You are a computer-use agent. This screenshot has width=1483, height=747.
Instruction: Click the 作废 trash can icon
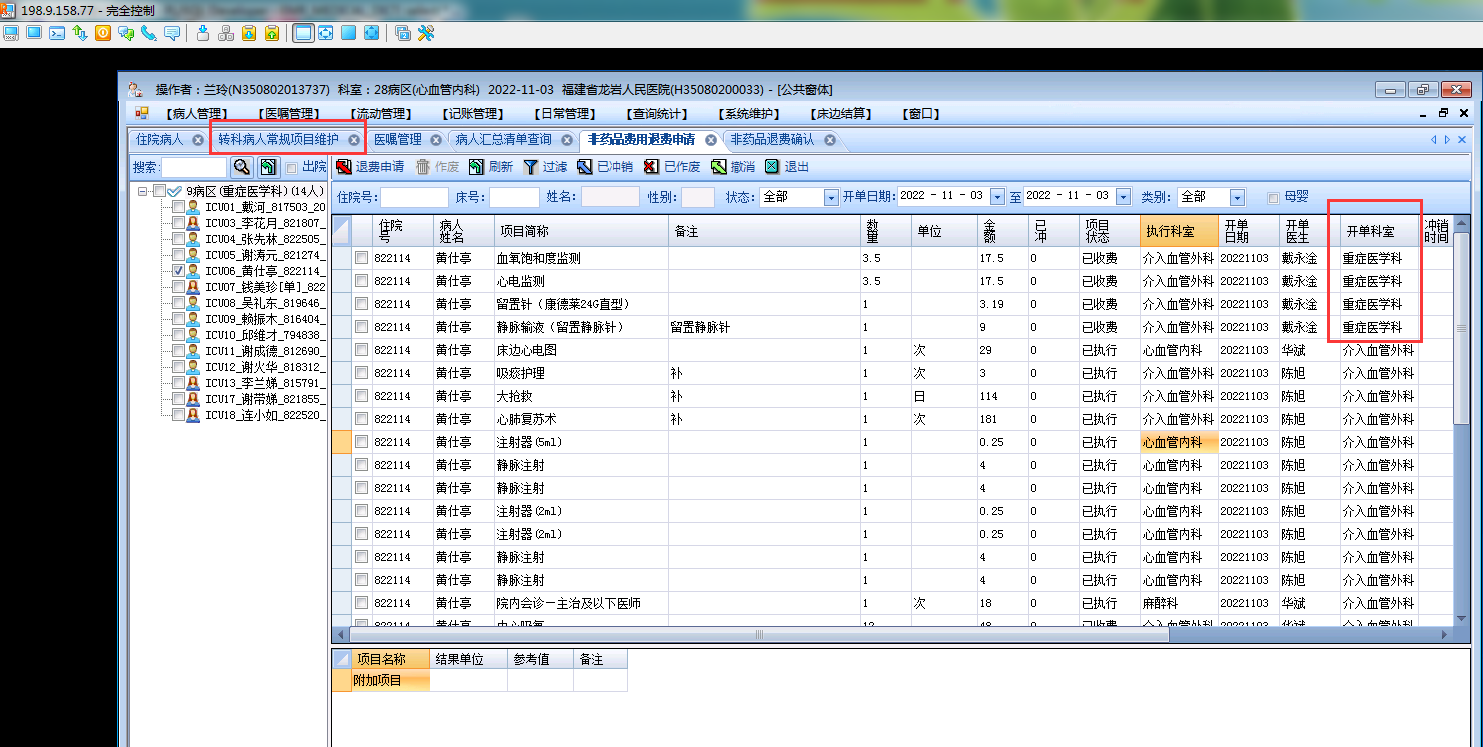(423, 167)
